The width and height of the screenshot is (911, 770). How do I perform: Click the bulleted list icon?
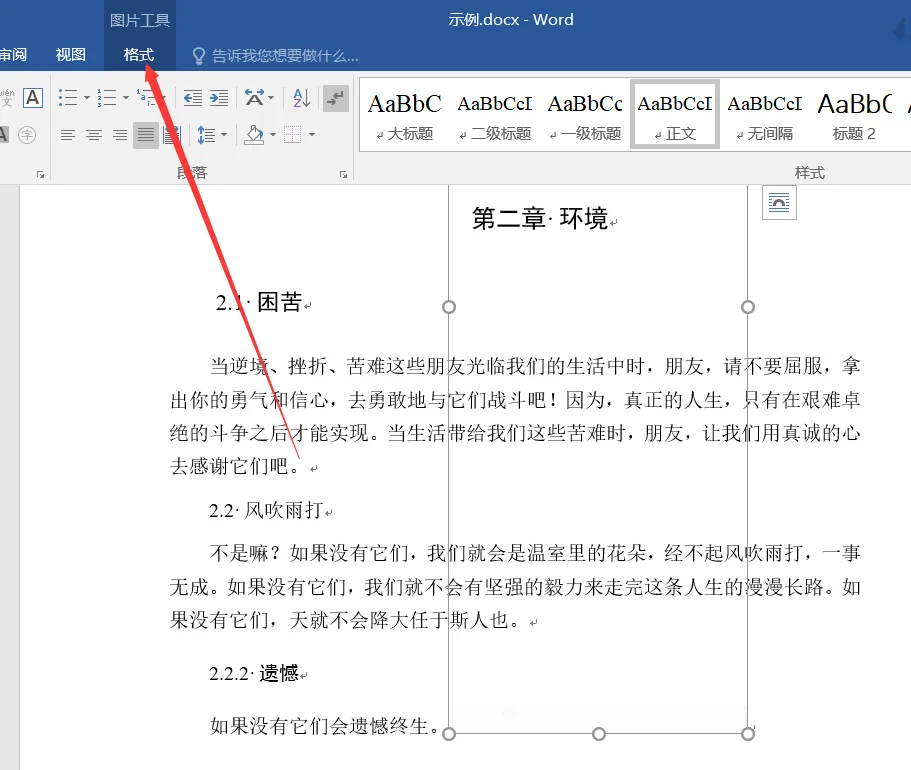pos(68,97)
